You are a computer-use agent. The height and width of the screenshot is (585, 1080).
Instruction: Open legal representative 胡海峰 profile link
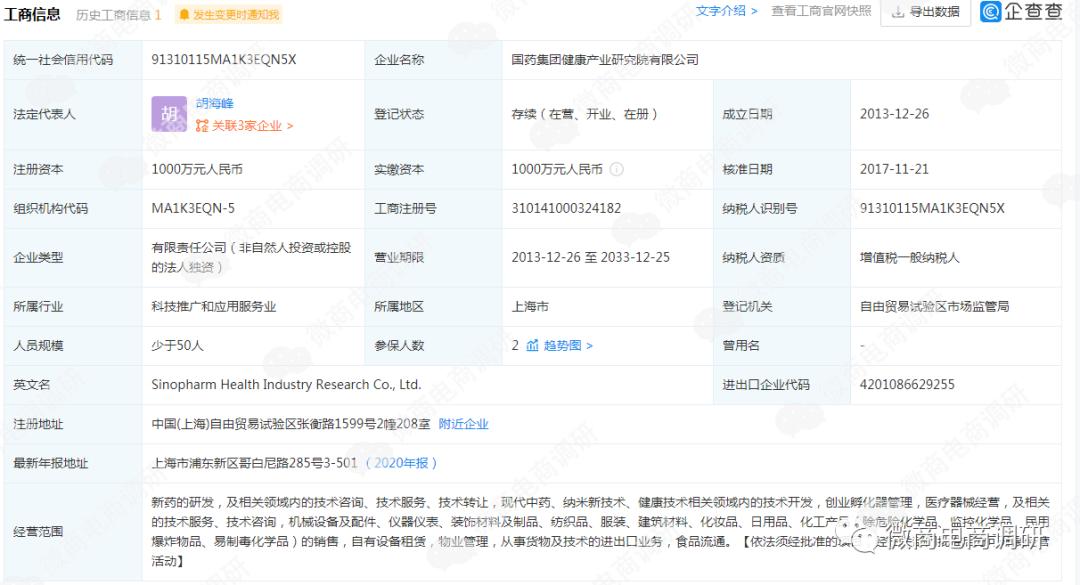[x=215, y=104]
